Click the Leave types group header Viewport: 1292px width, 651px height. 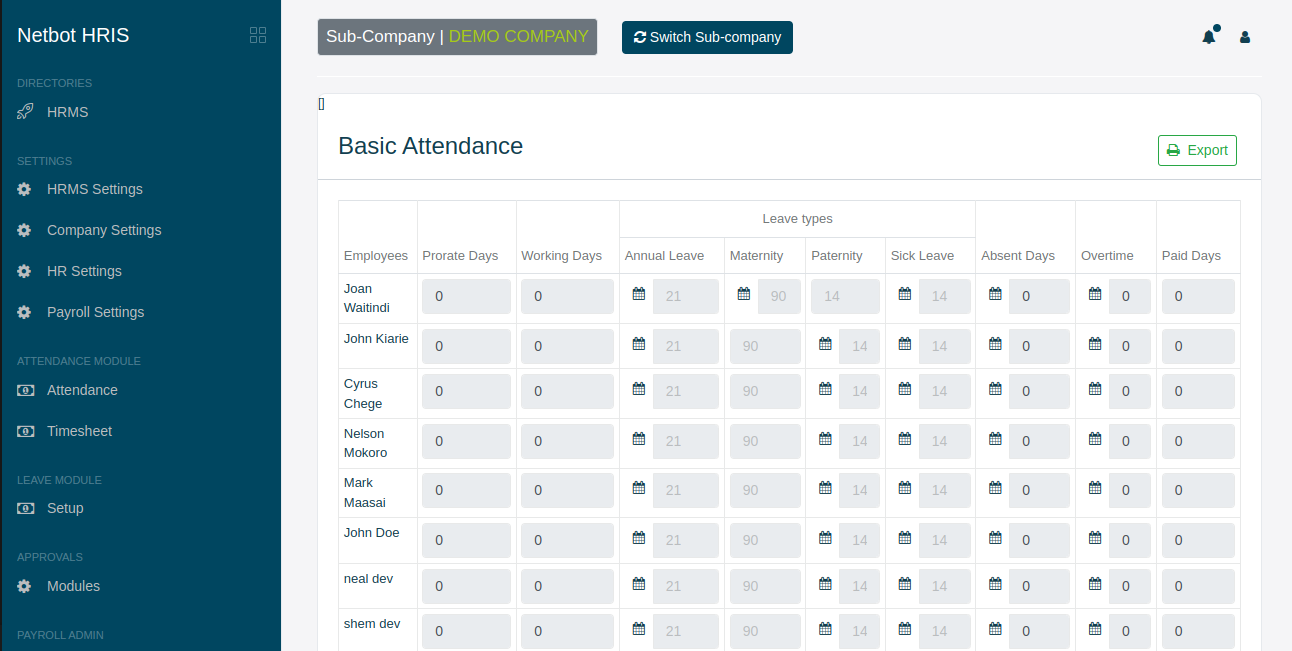[797, 219]
